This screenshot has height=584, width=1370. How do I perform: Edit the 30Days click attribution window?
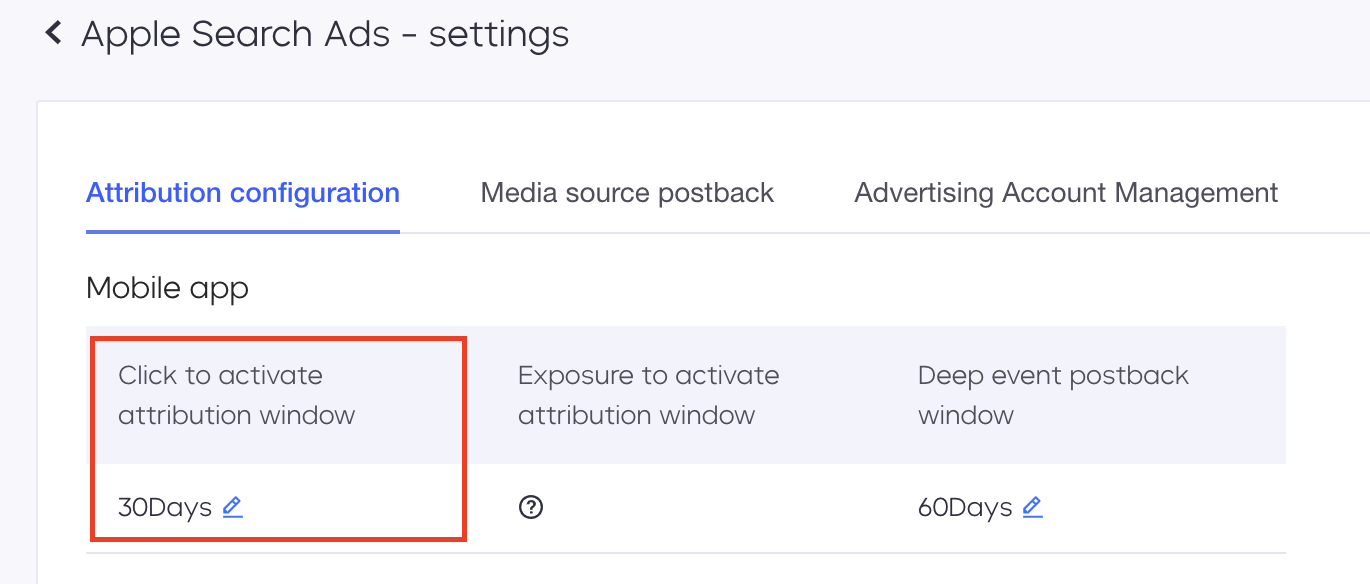[232, 507]
